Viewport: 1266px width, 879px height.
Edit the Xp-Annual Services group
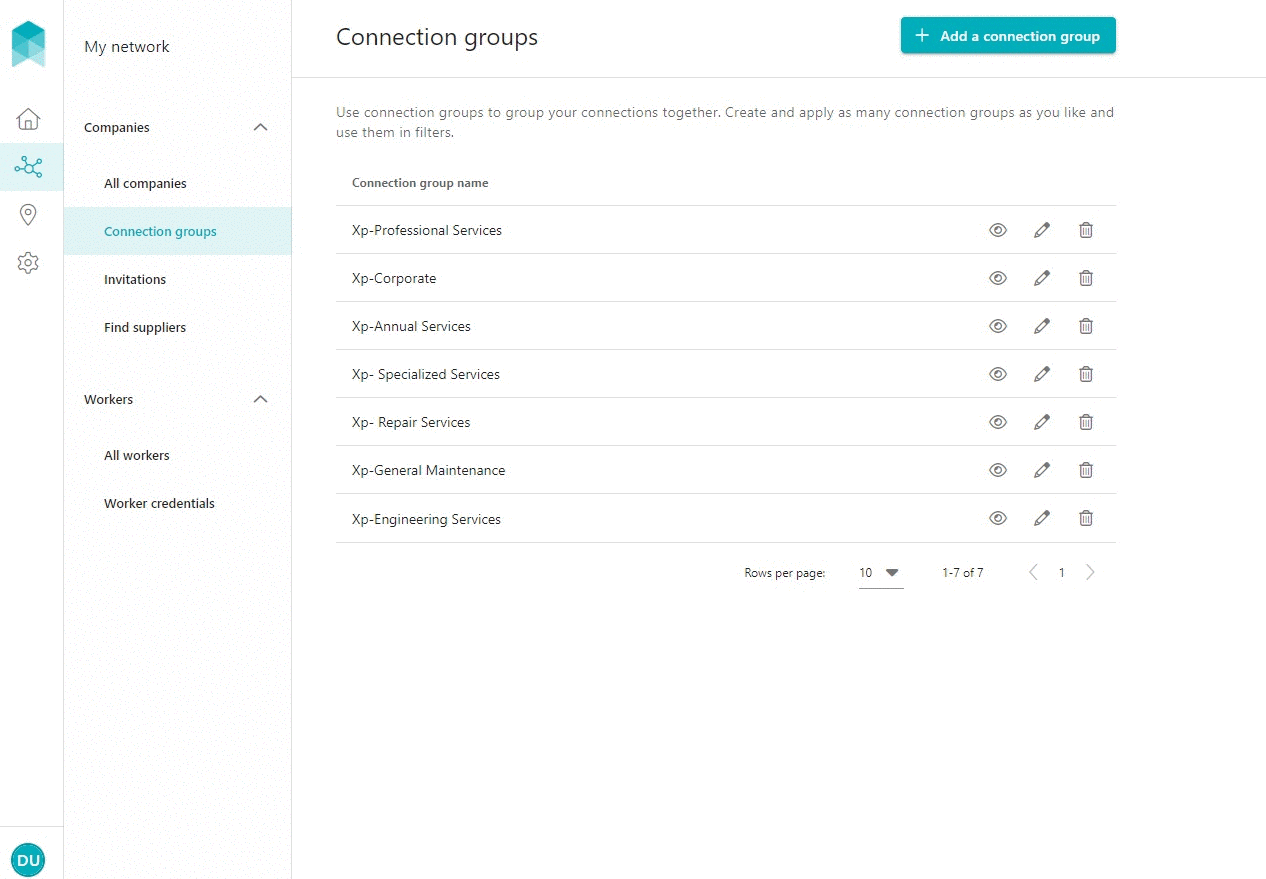click(x=1042, y=326)
